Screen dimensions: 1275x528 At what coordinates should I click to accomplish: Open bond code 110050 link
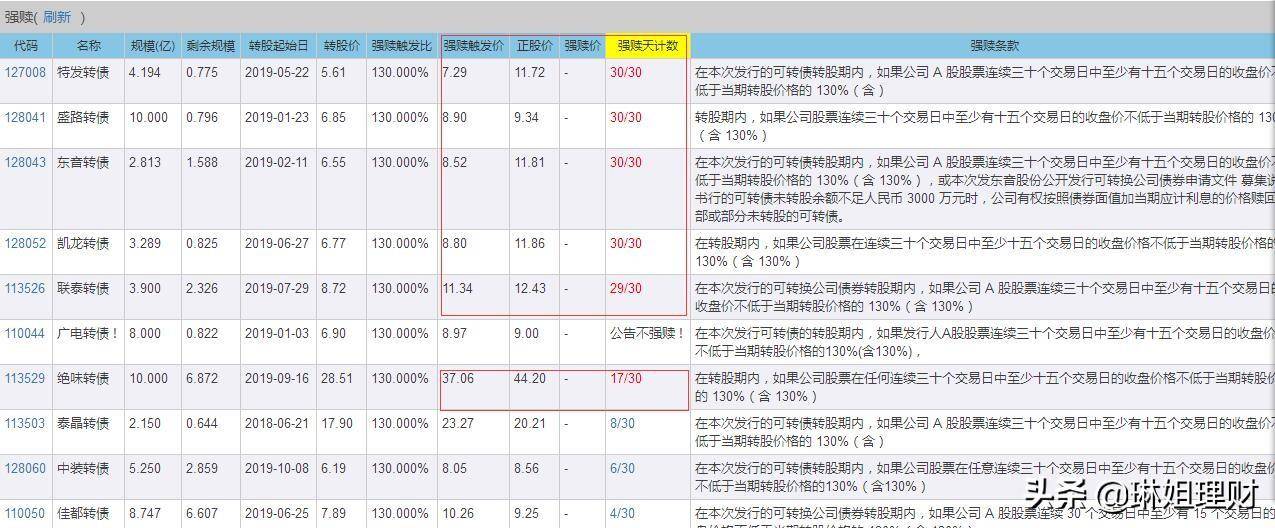point(25,513)
